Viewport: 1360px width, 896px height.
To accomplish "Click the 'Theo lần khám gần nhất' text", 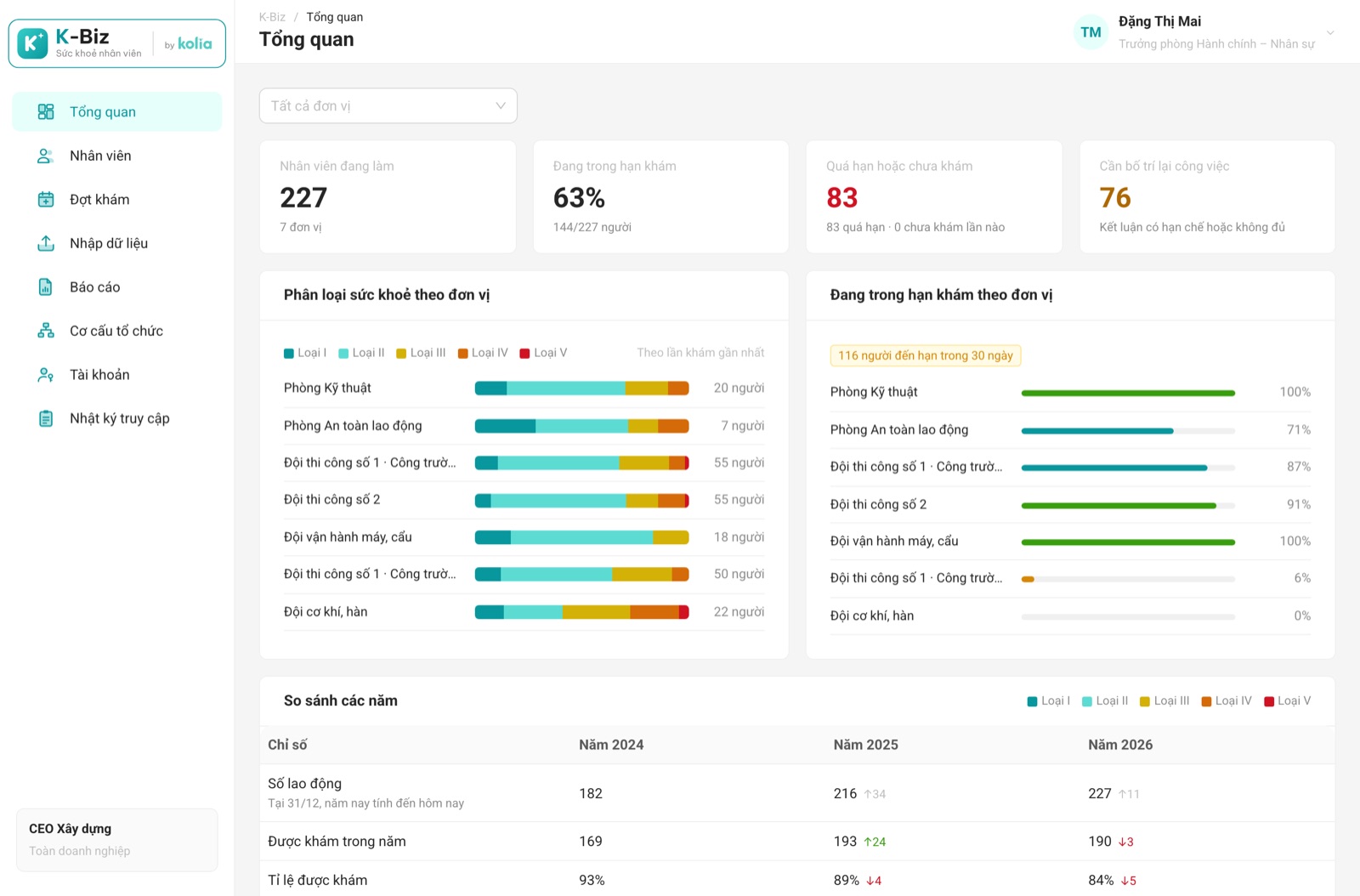I will [x=700, y=353].
